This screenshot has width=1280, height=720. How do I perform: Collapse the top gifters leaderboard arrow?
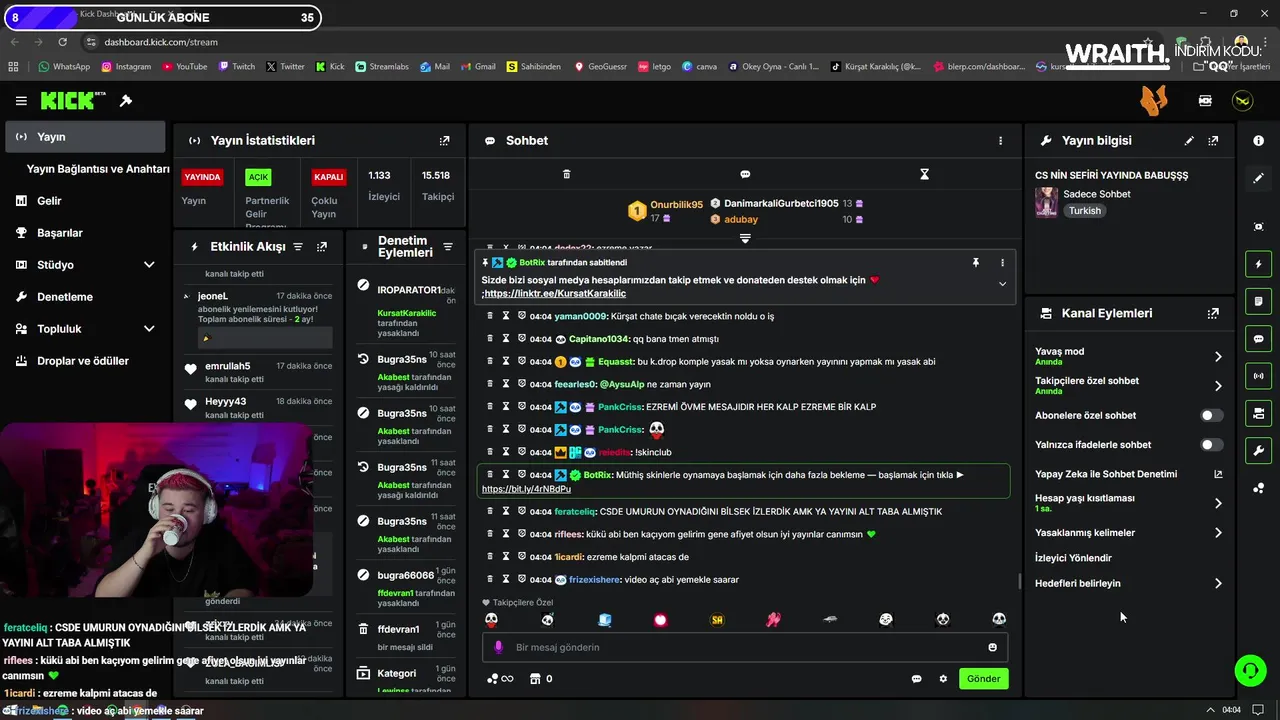(x=745, y=238)
